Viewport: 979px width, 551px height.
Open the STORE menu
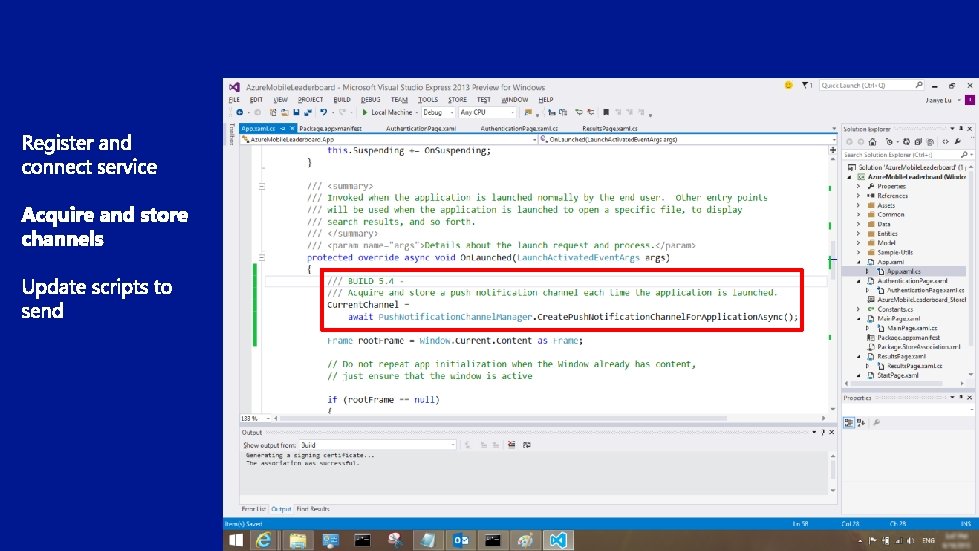457,100
